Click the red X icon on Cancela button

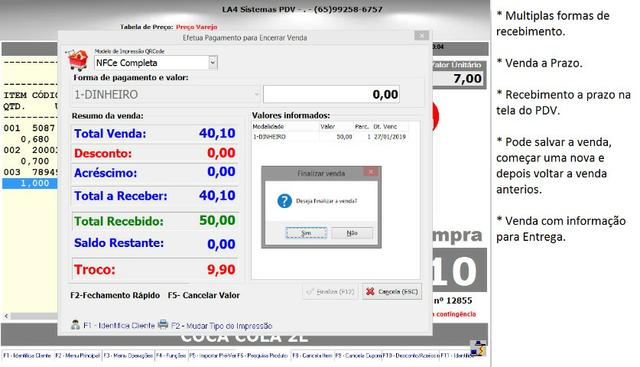370,291
